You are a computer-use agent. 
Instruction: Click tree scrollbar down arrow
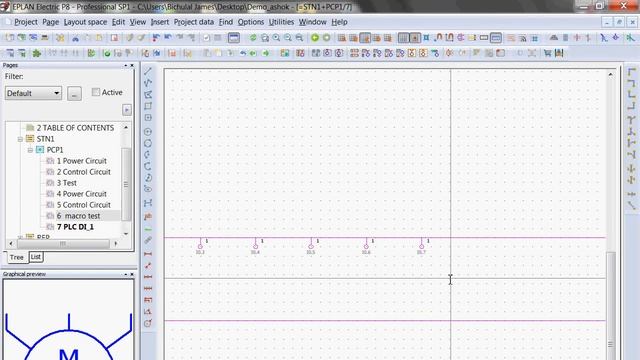(126, 234)
